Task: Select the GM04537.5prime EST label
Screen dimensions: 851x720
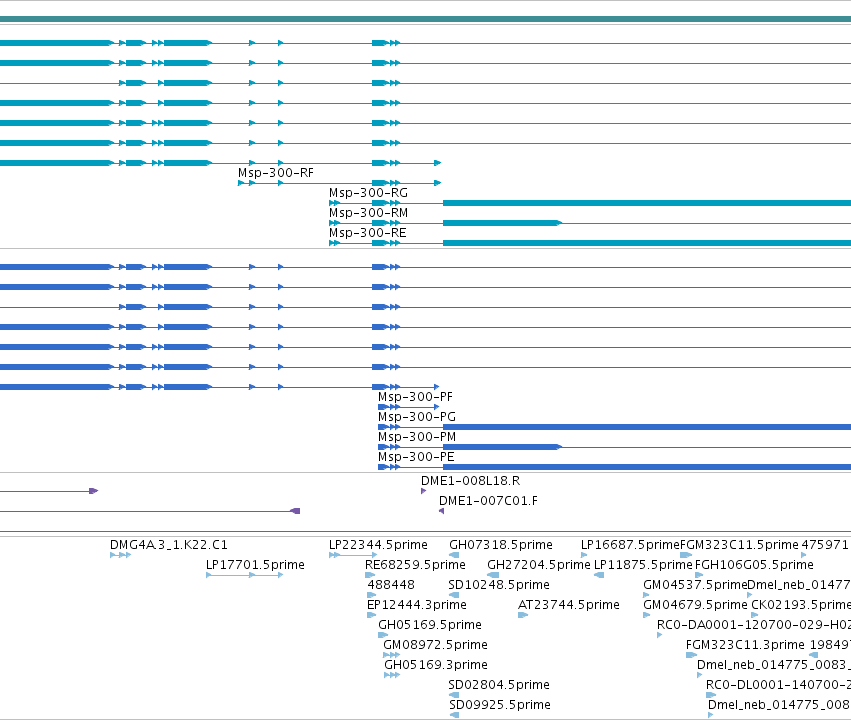Action: 695,585
